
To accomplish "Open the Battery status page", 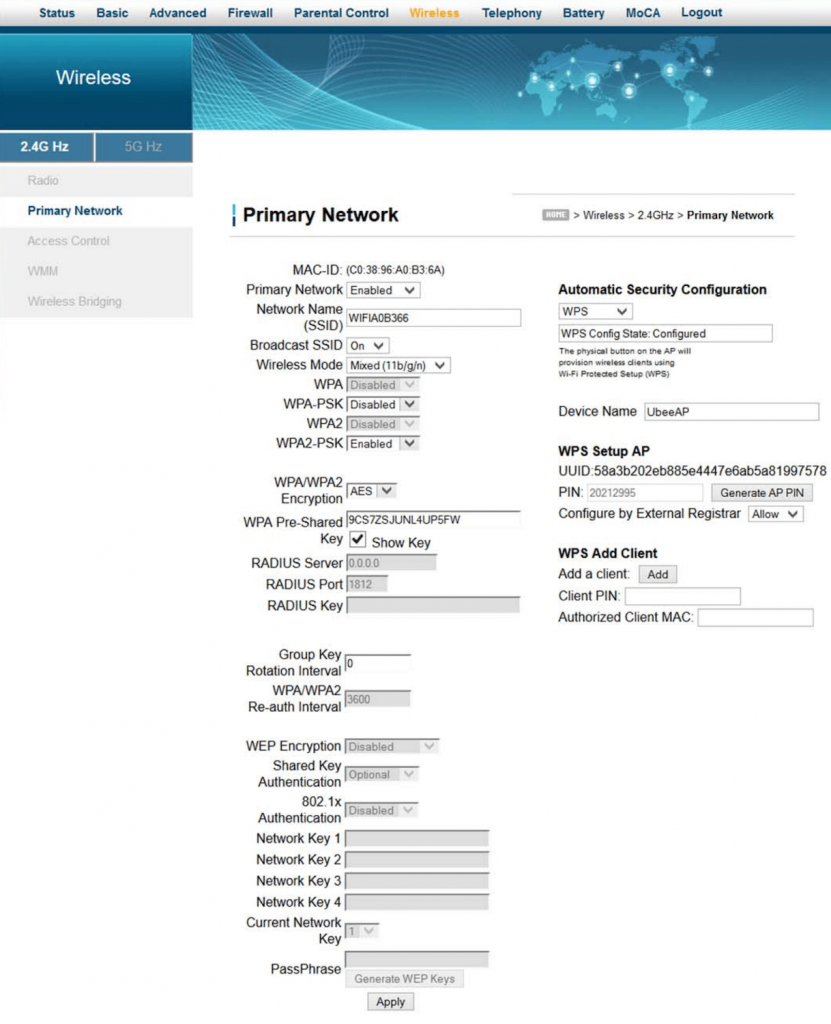I will [x=583, y=12].
